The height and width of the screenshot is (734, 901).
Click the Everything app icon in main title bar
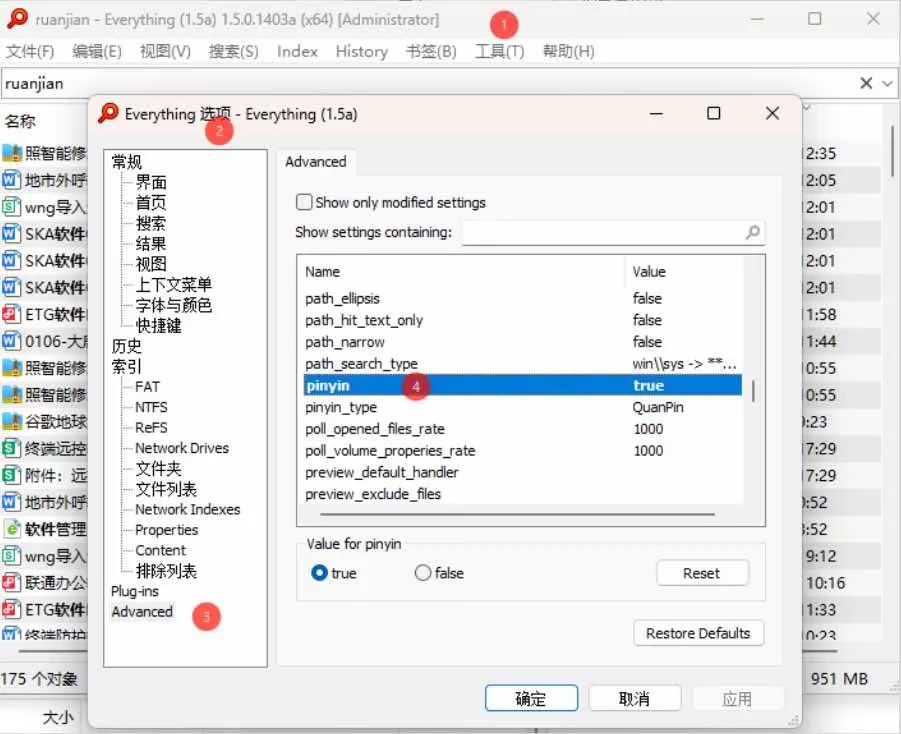click(17, 18)
